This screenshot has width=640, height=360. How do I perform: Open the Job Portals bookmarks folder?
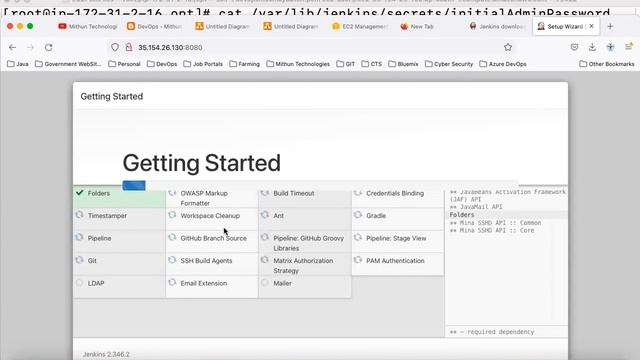pyautogui.click(x=203, y=64)
